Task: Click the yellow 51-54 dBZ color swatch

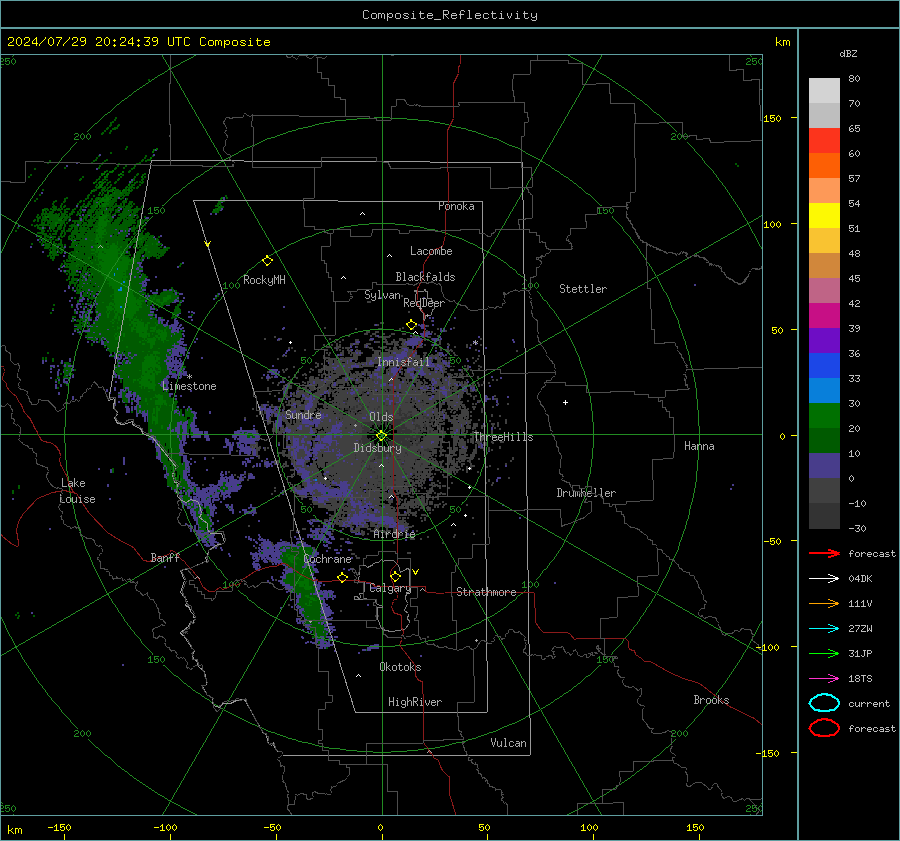Action: click(x=824, y=216)
